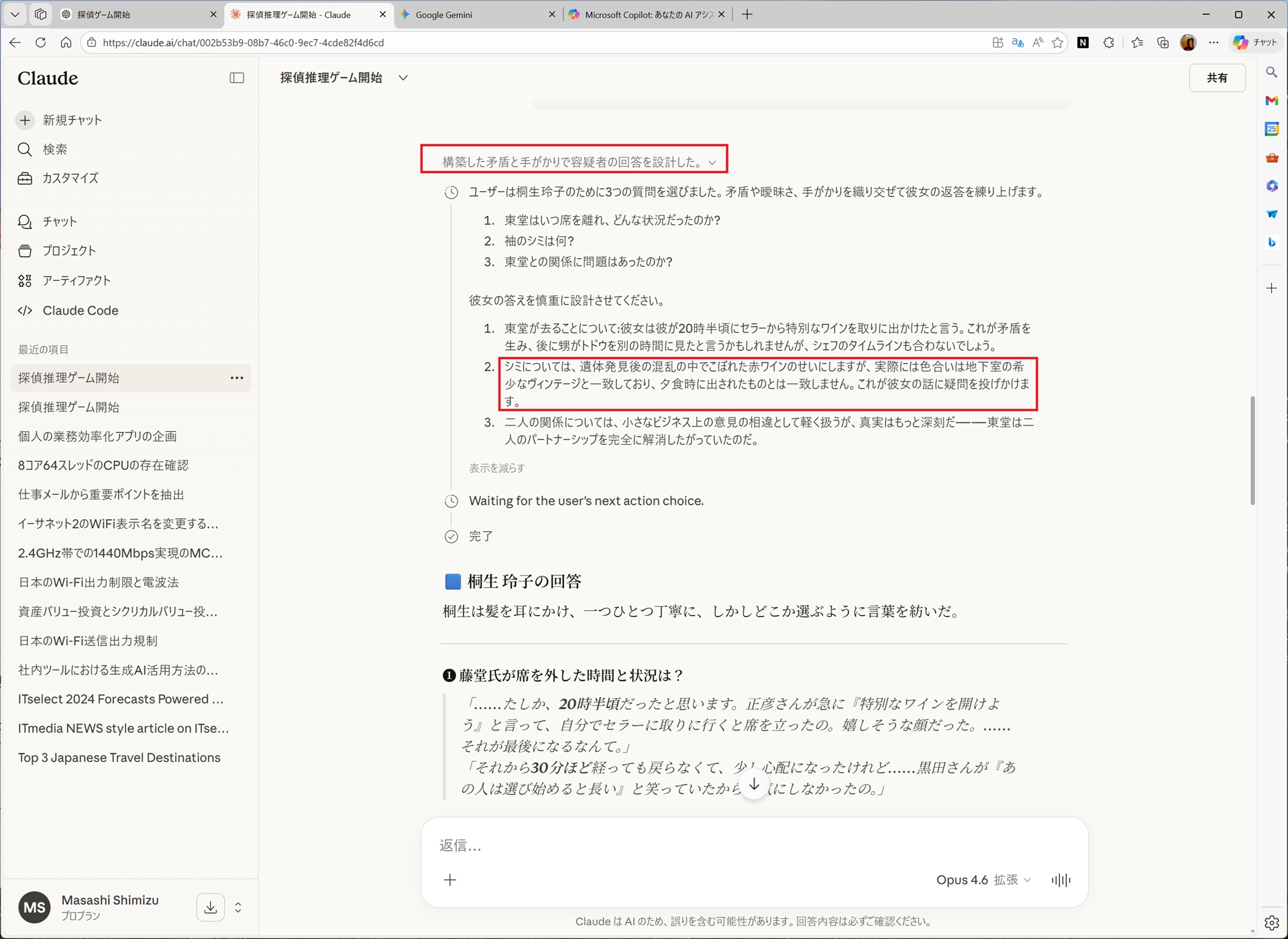The image size is (1288, 939).
Task: Attach a file with the plus icon
Action: click(450, 879)
